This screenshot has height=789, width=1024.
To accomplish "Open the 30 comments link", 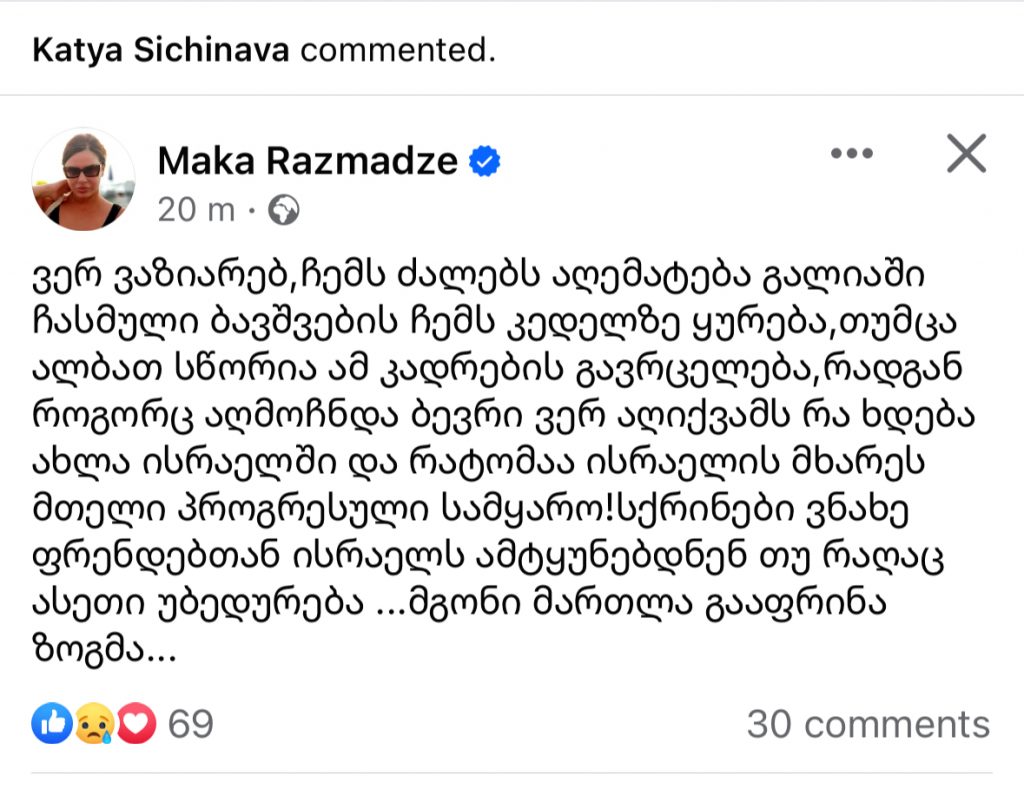I will [x=867, y=724].
